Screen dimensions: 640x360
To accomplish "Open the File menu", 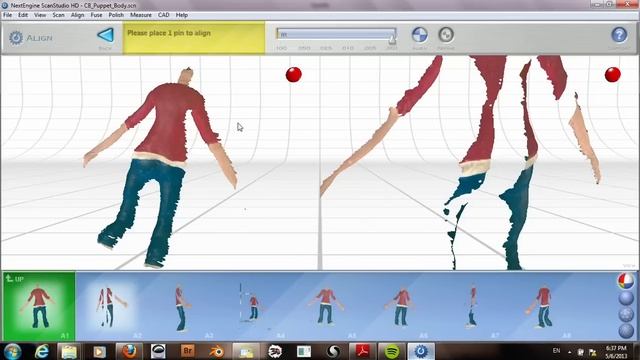I will coord(7,15).
